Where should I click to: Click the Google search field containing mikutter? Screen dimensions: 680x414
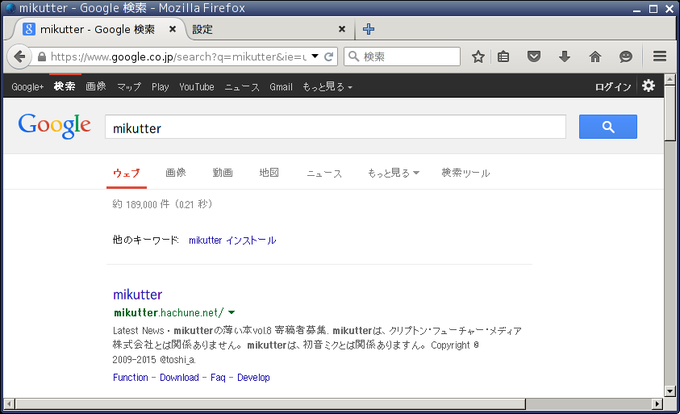[x=335, y=127]
